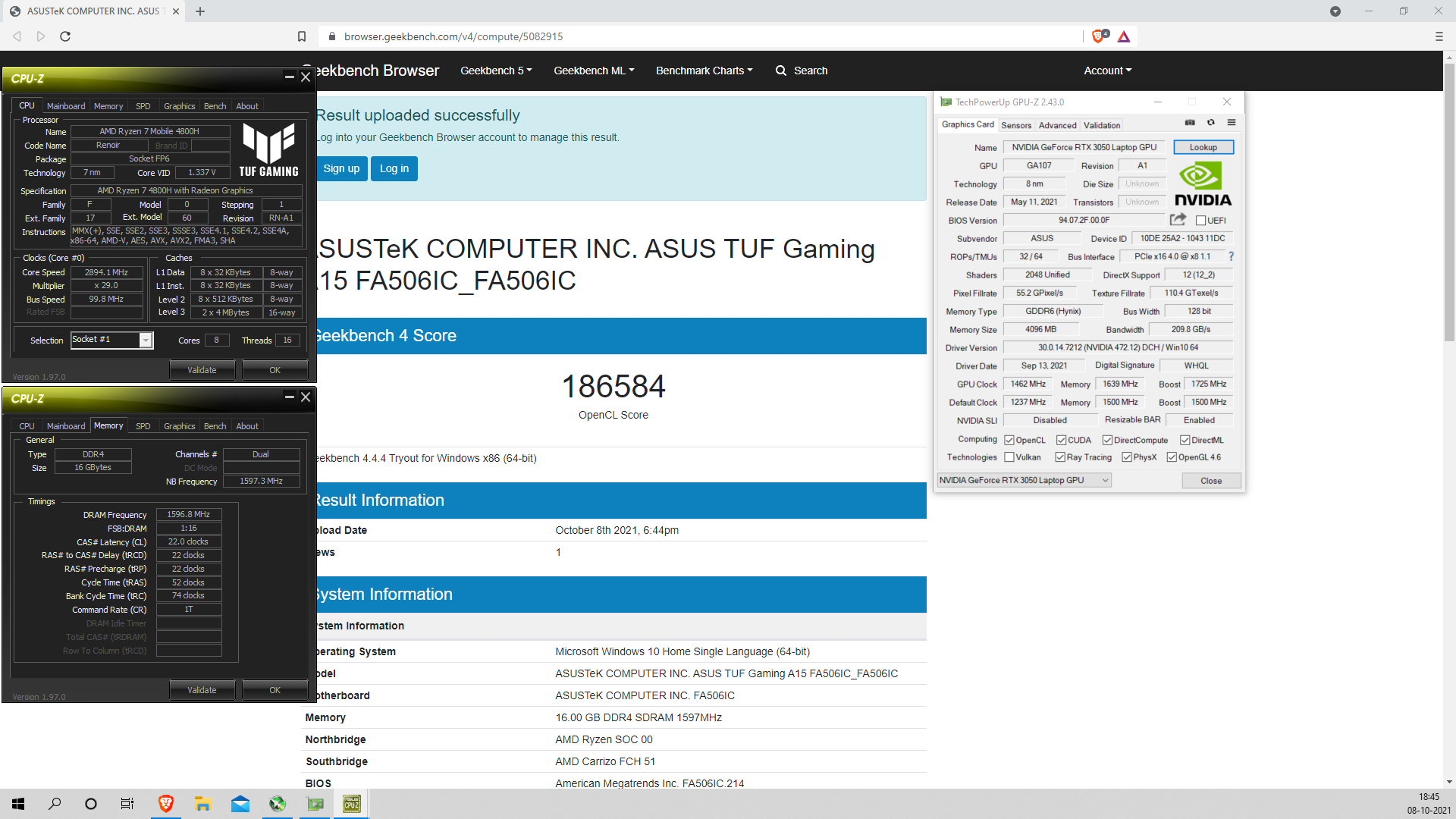Image resolution: width=1456 pixels, height=819 pixels.
Task: Toggle the OpenGL 4.6 checkbox
Action: 1172,457
